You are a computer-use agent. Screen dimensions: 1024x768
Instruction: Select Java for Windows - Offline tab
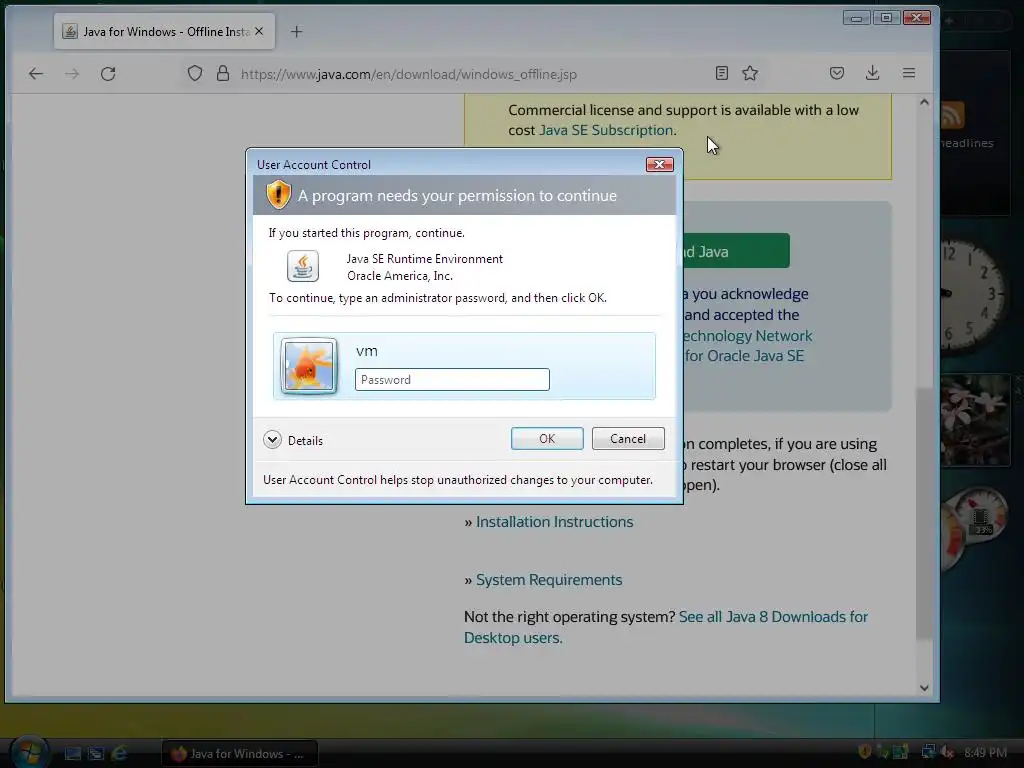pyautogui.click(x=164, y=31)
